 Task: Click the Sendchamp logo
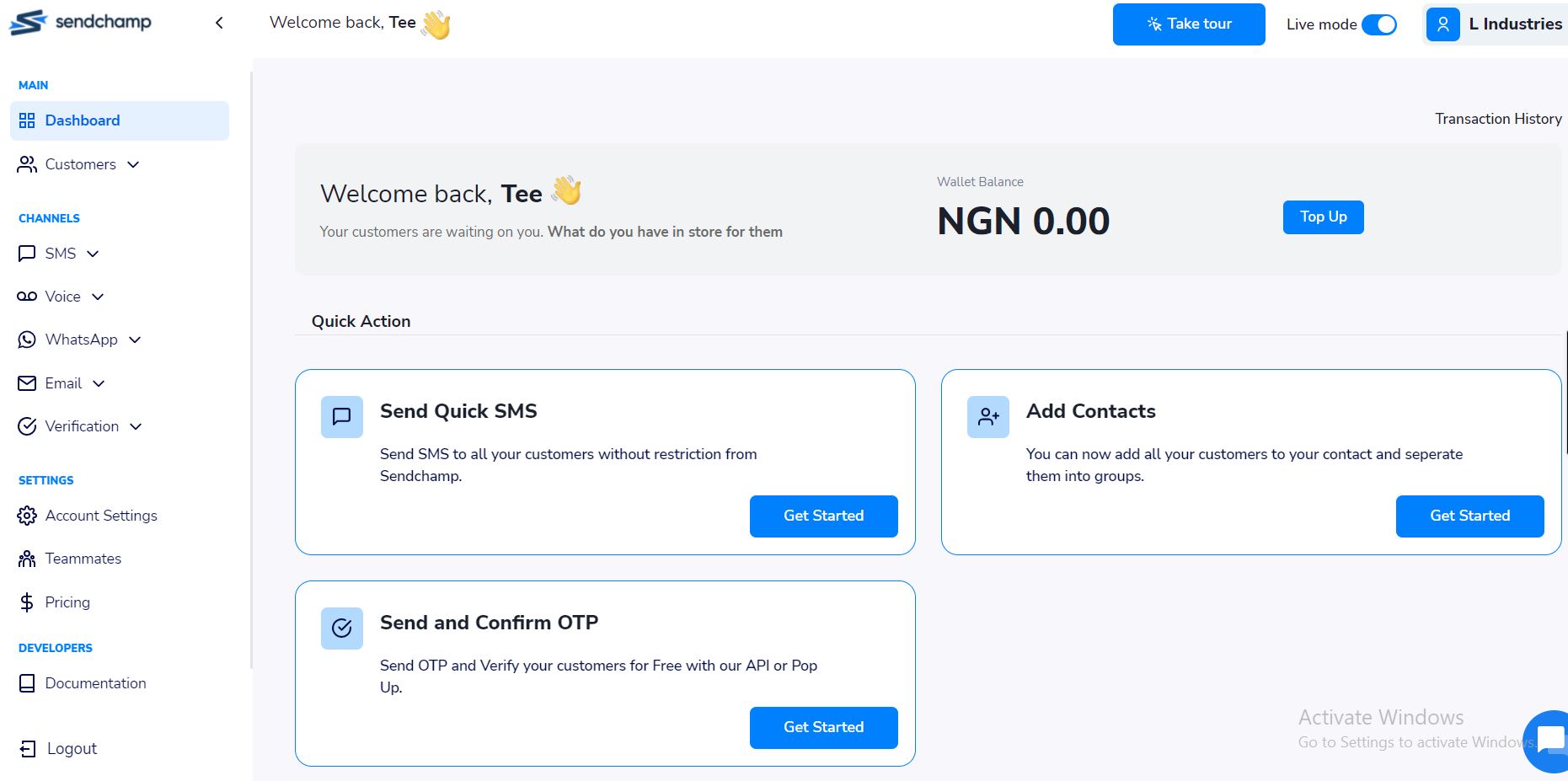tap(80, 23)
